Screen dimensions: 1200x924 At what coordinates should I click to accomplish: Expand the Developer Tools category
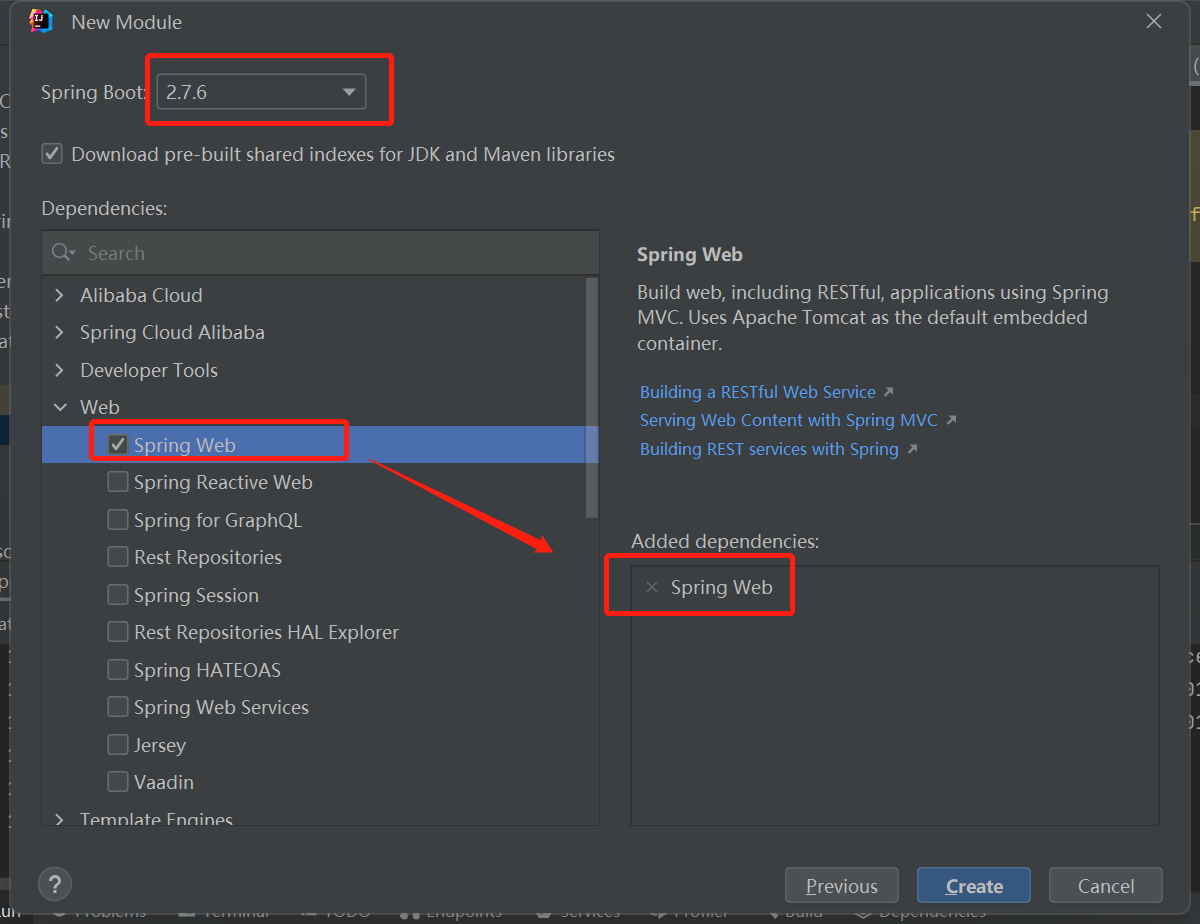[59, 371]
